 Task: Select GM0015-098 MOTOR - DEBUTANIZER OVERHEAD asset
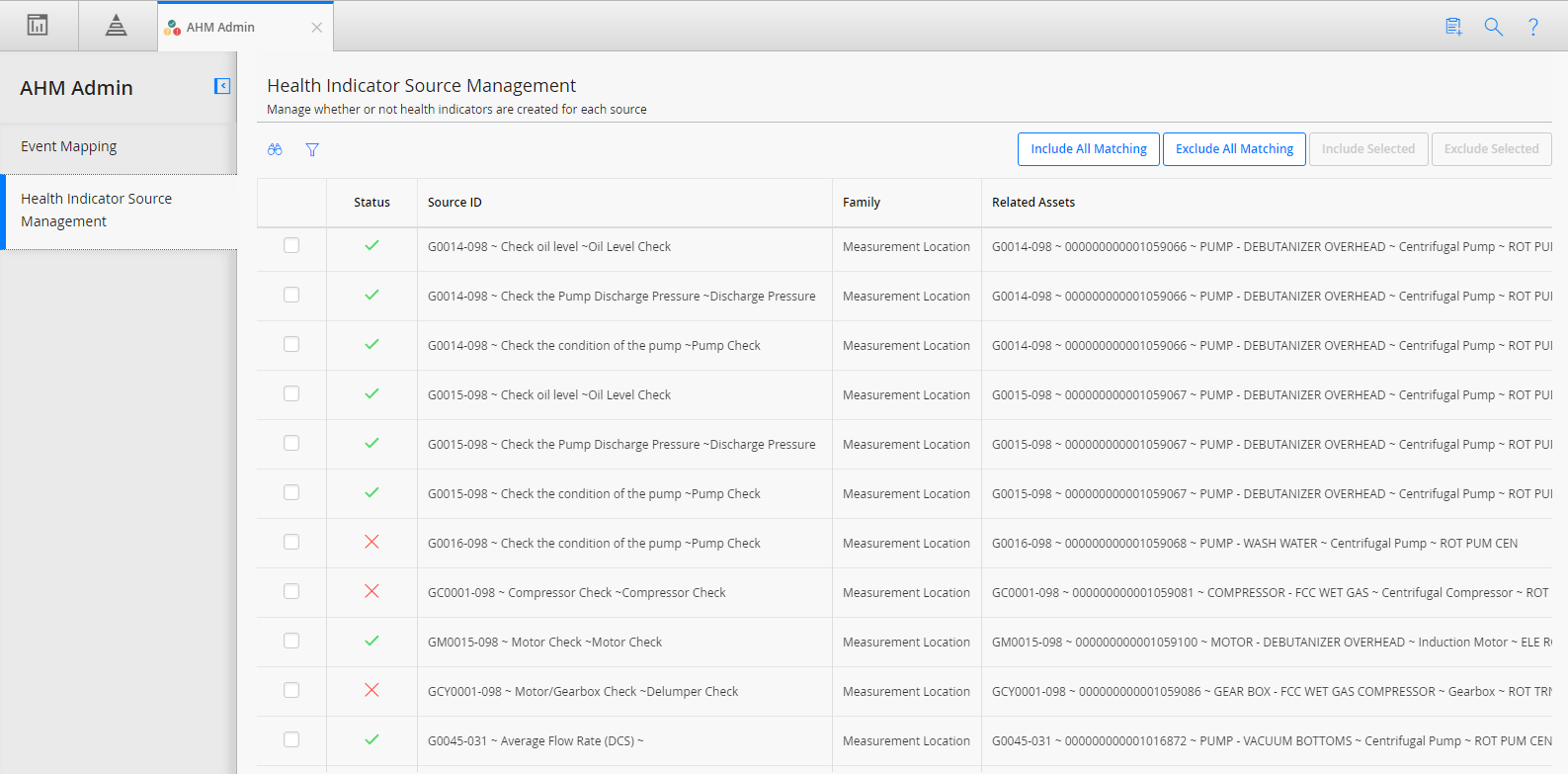click(1272, 643)
